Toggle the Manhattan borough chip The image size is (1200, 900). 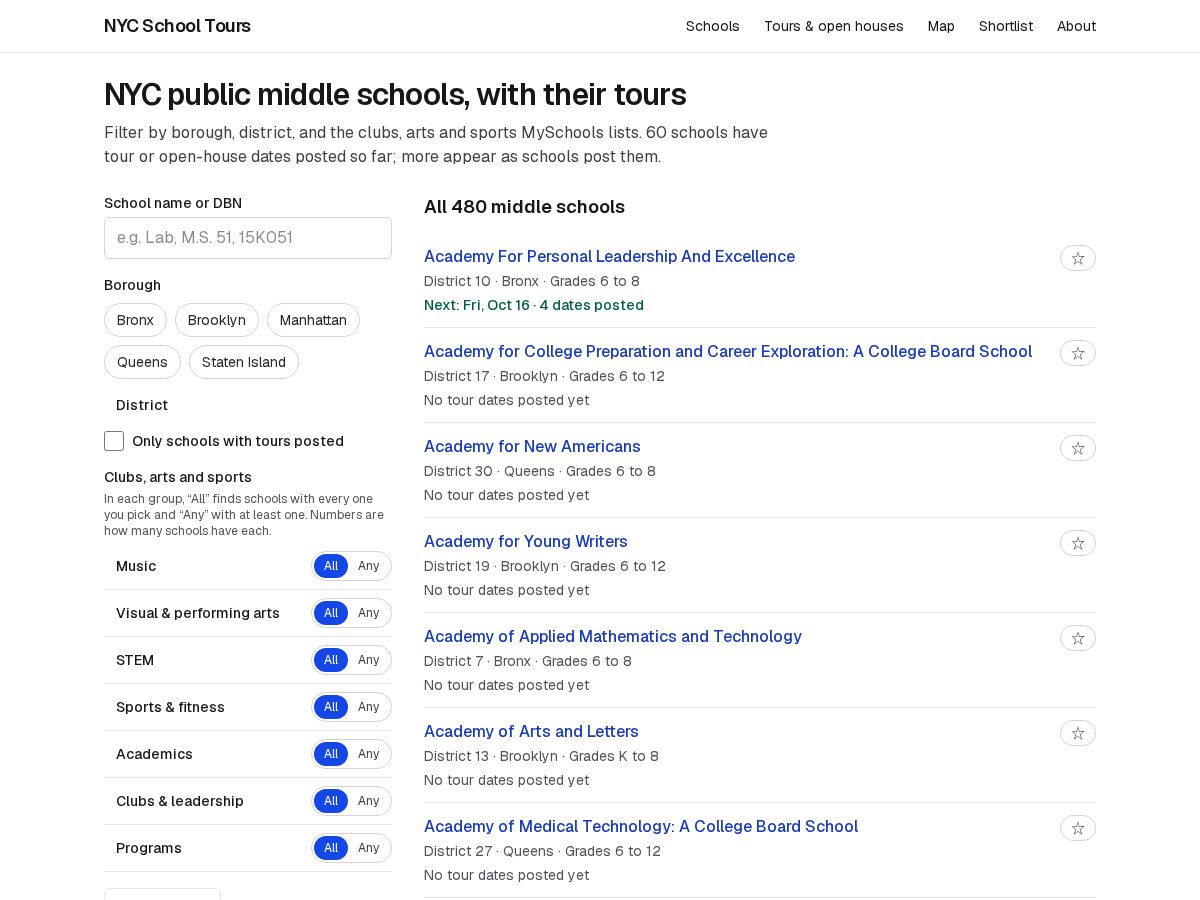tap(313, 320)
